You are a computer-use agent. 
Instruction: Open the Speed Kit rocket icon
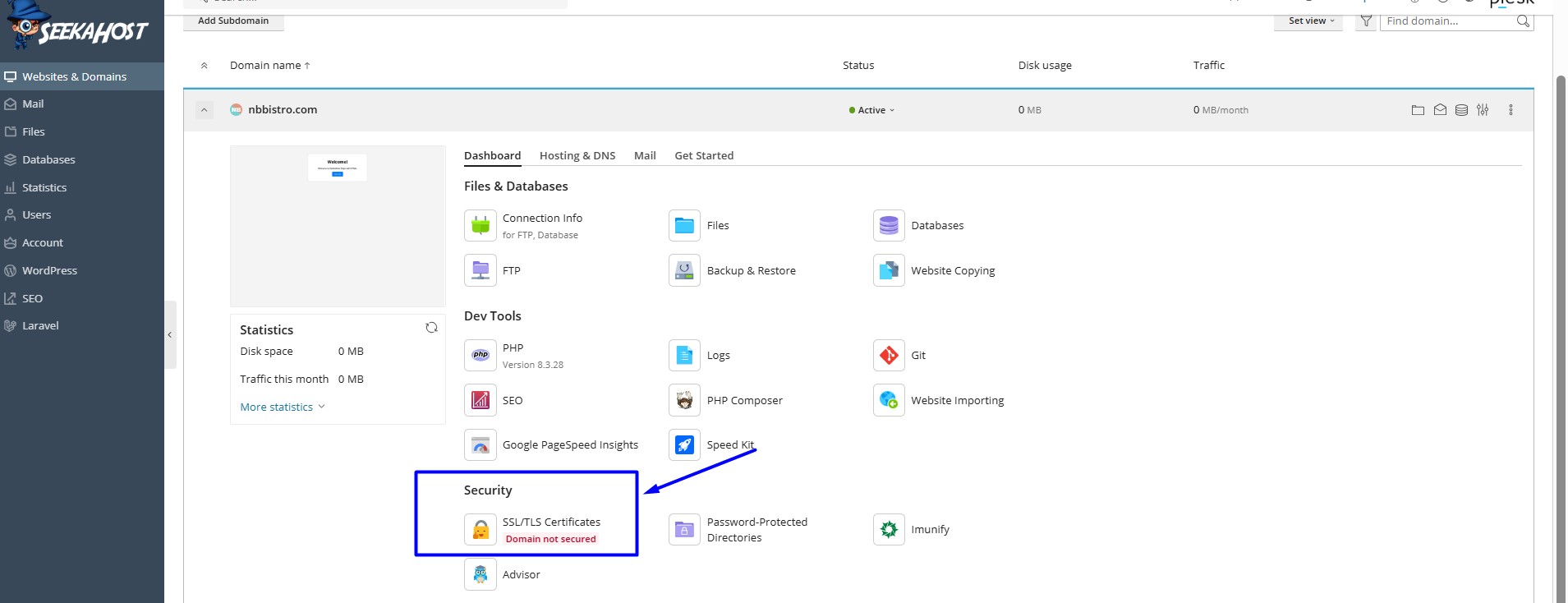coord(684,445)
